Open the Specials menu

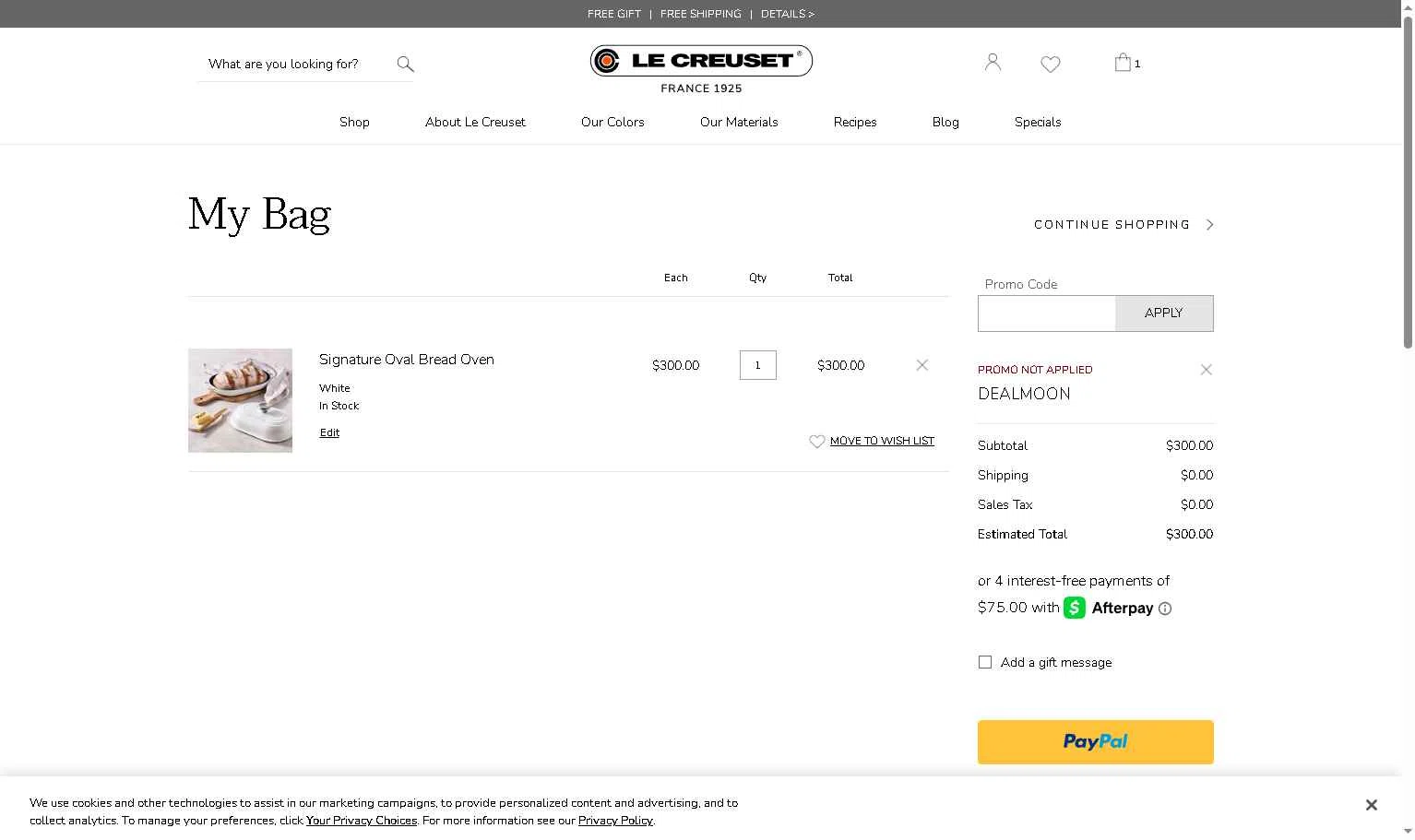[x=1038, y=122]
